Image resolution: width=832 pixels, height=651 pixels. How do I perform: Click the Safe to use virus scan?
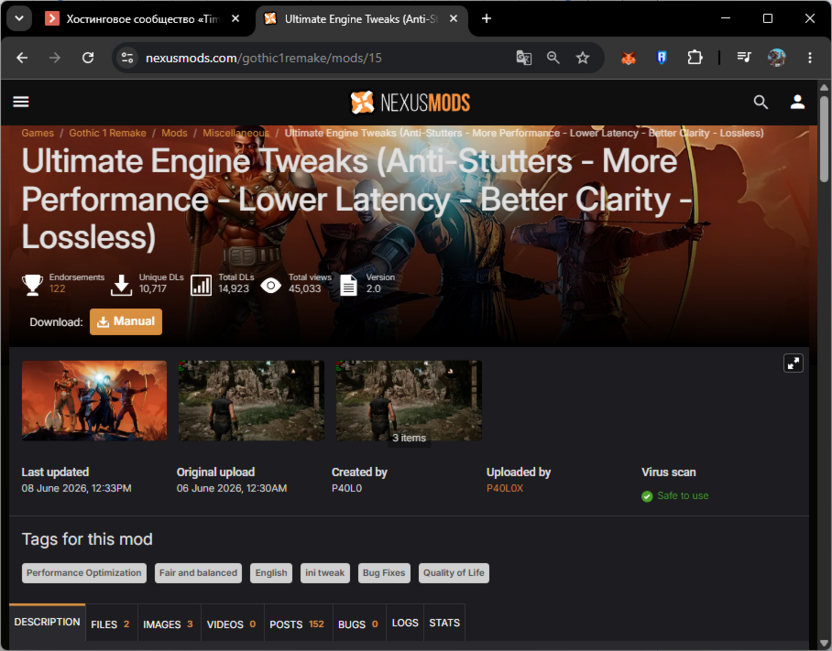pyautogui.click(x=675, y=496)
